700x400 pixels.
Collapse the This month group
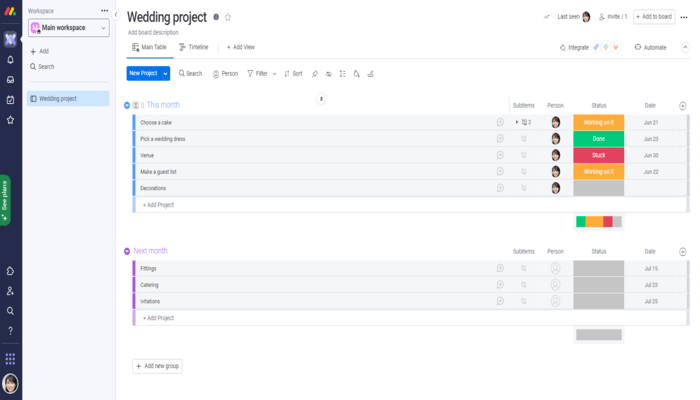(127, 105)
